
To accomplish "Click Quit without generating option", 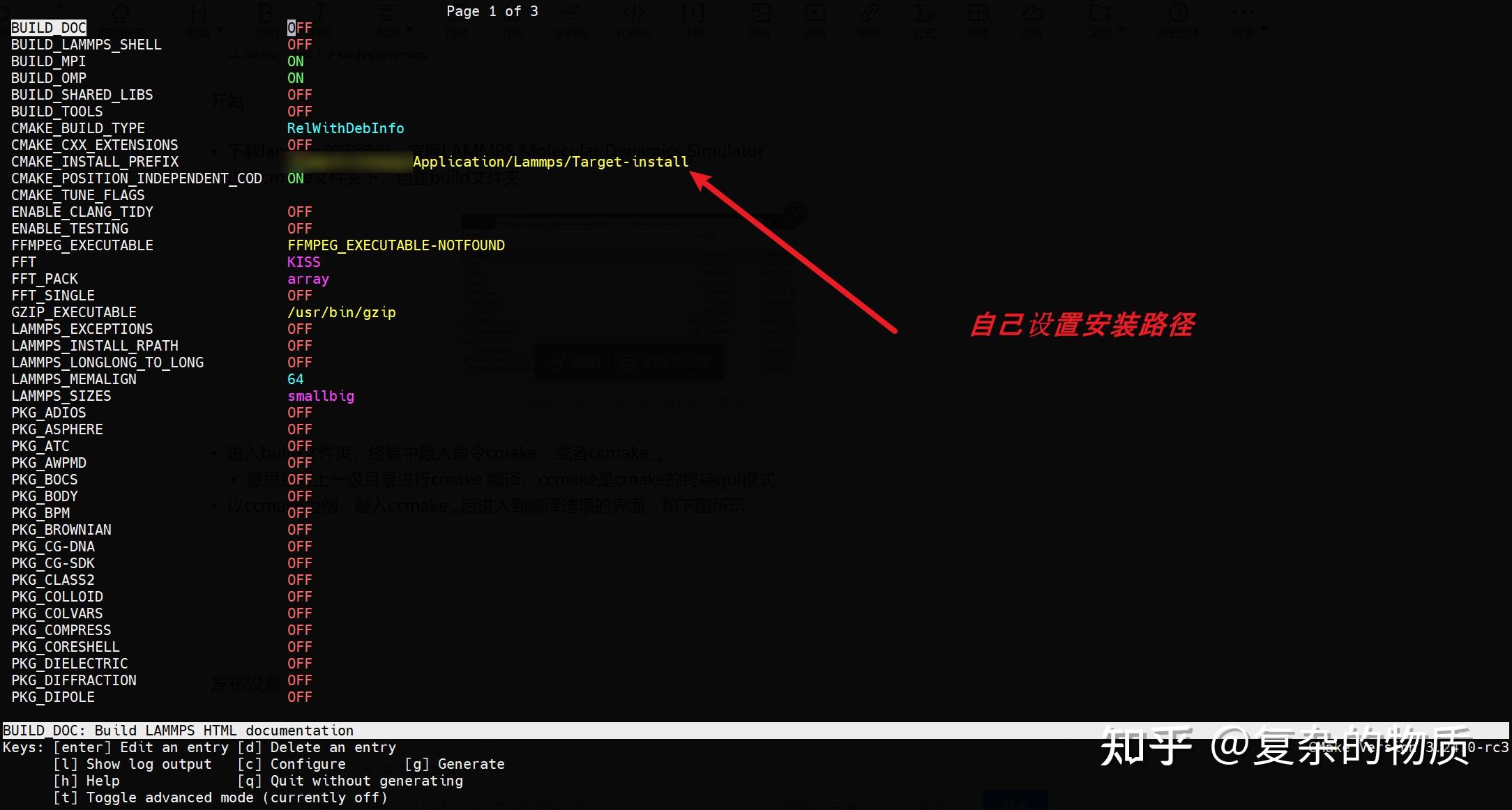I will click(350, 781).
